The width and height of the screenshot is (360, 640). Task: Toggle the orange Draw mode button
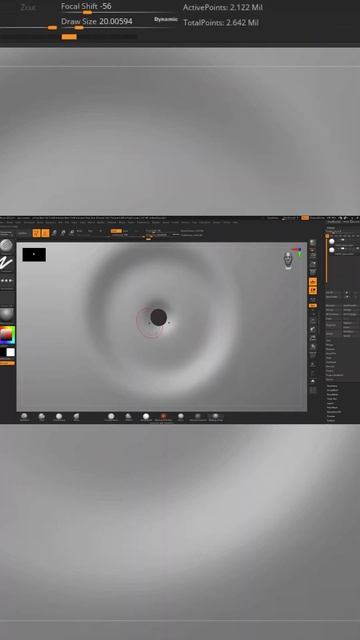tap(45, 233)
